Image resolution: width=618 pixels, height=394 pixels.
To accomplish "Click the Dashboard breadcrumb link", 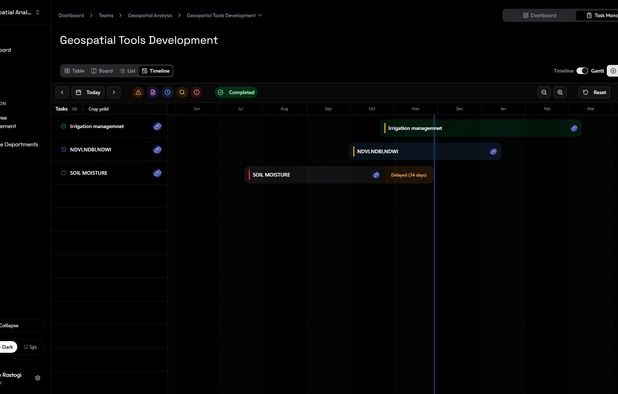I will coord(71,15).
